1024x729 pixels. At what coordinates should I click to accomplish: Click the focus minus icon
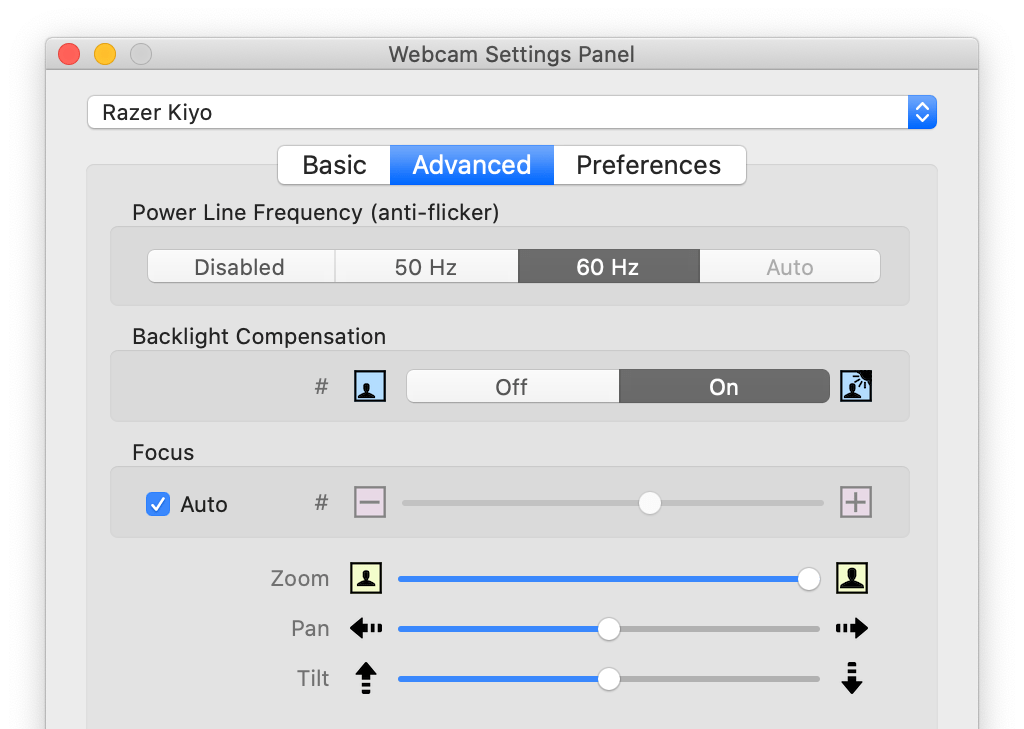pos(370,502)
